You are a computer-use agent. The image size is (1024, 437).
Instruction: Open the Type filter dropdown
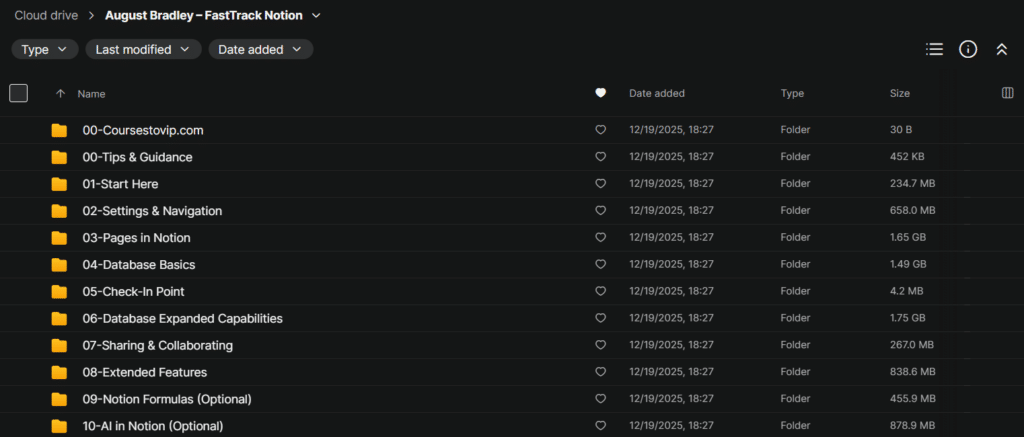(45, 49)
